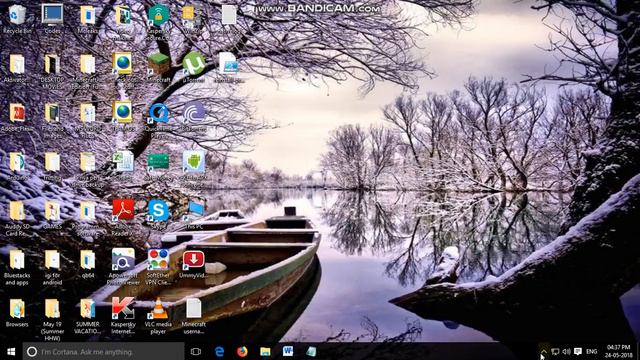640x360 pixels.
Task: Launch SoftEther VPN Client shortcut
Action: click(158, 266)
